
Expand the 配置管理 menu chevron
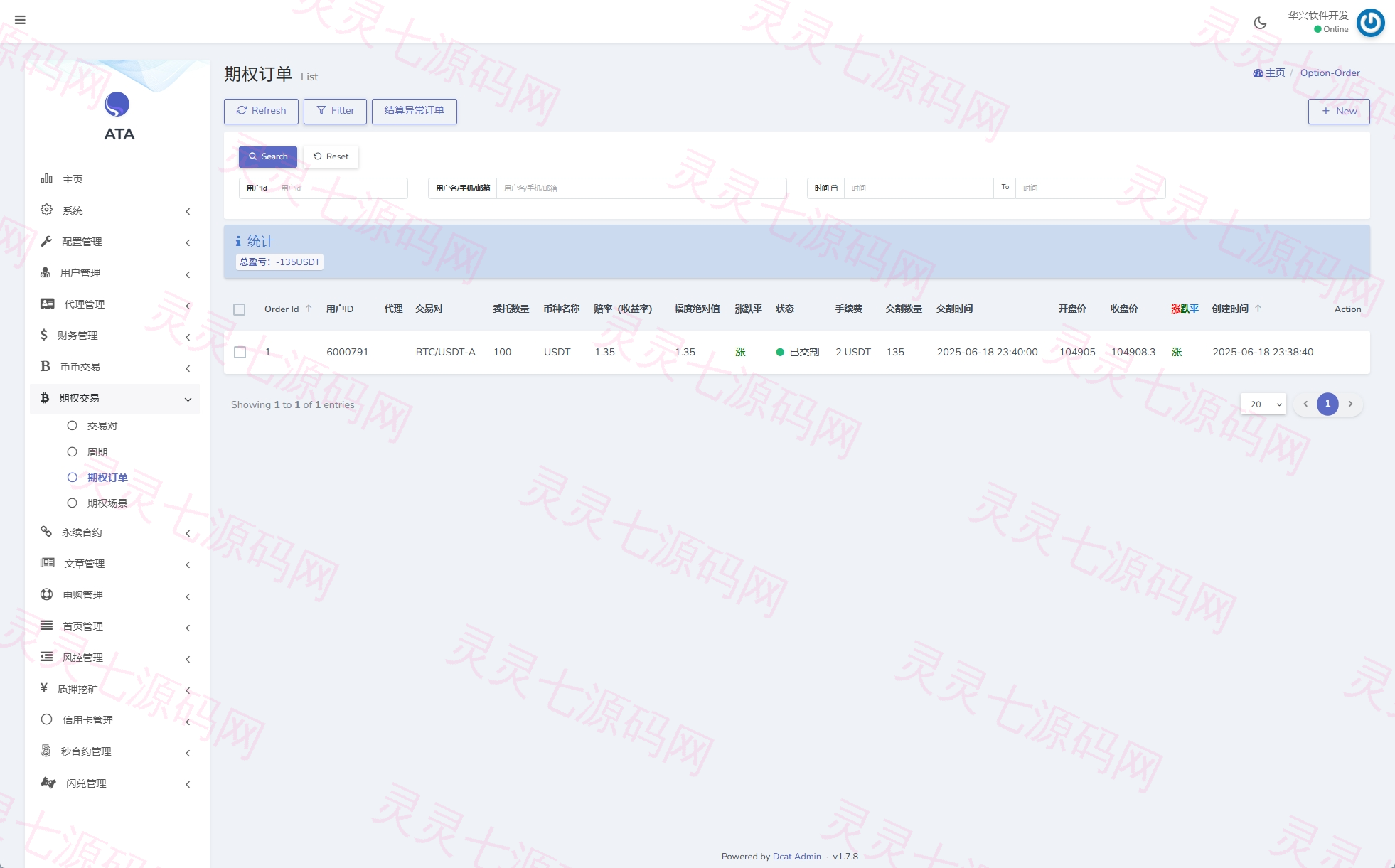[x=188, y=242]
